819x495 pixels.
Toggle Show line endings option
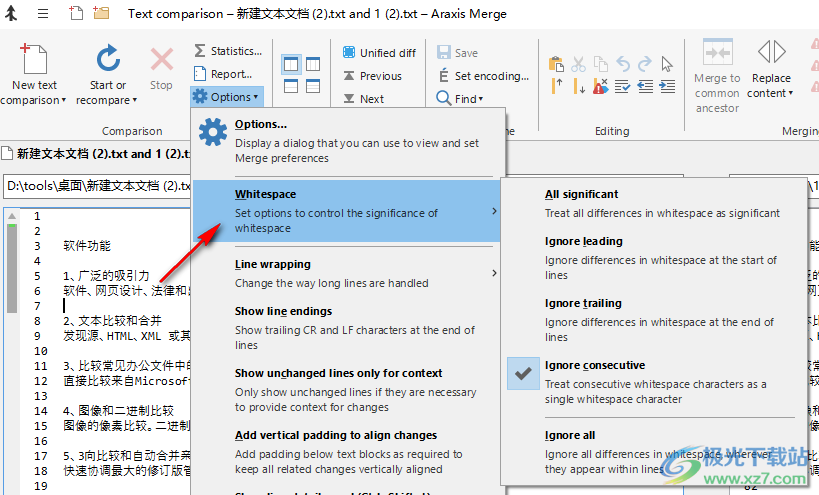click(346, 327)
